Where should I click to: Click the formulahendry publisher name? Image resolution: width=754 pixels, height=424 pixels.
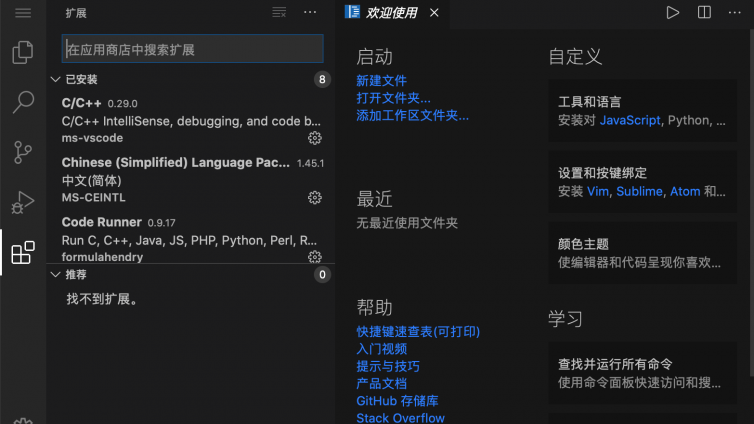coord(102,257)
